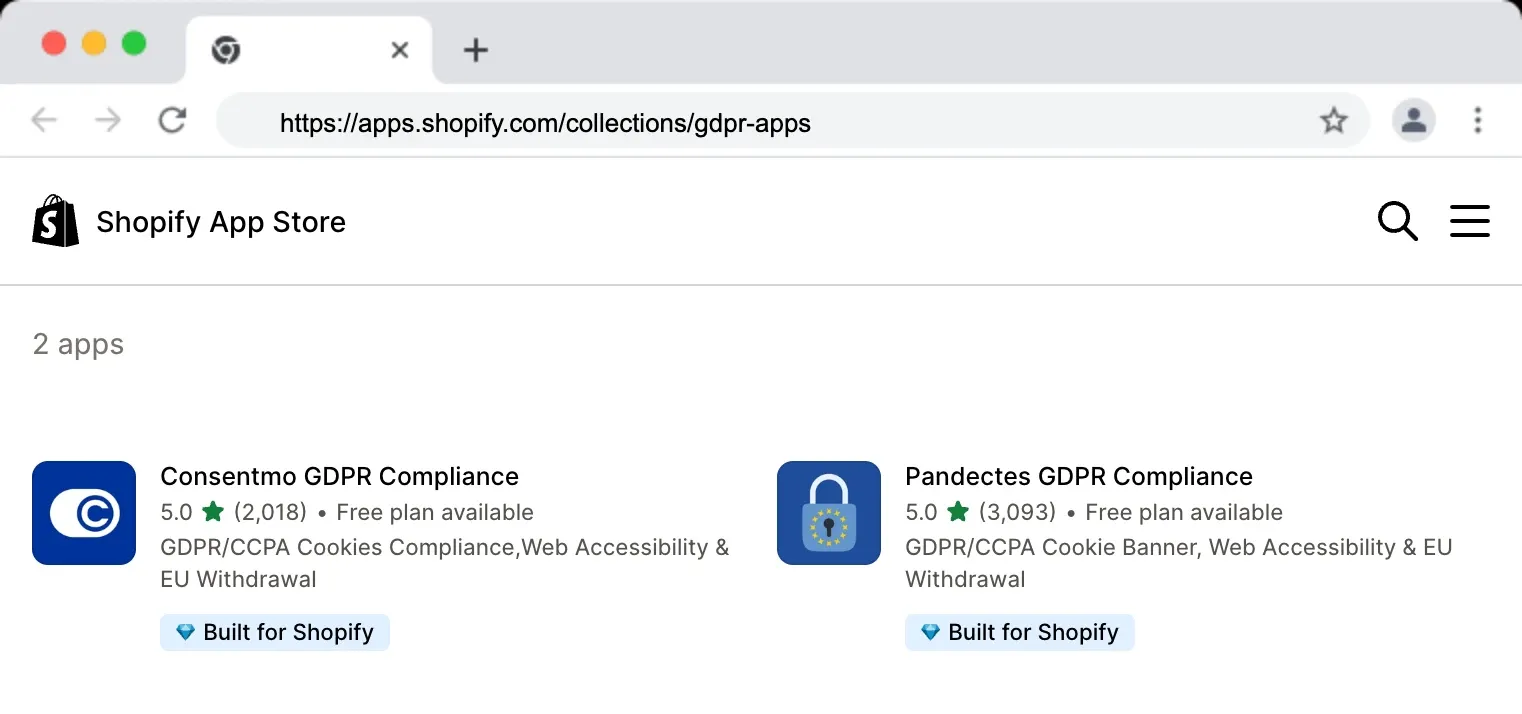1522x714 pixels.
Task: Open the hamburger menu icon
Action: pos(1469,221)
